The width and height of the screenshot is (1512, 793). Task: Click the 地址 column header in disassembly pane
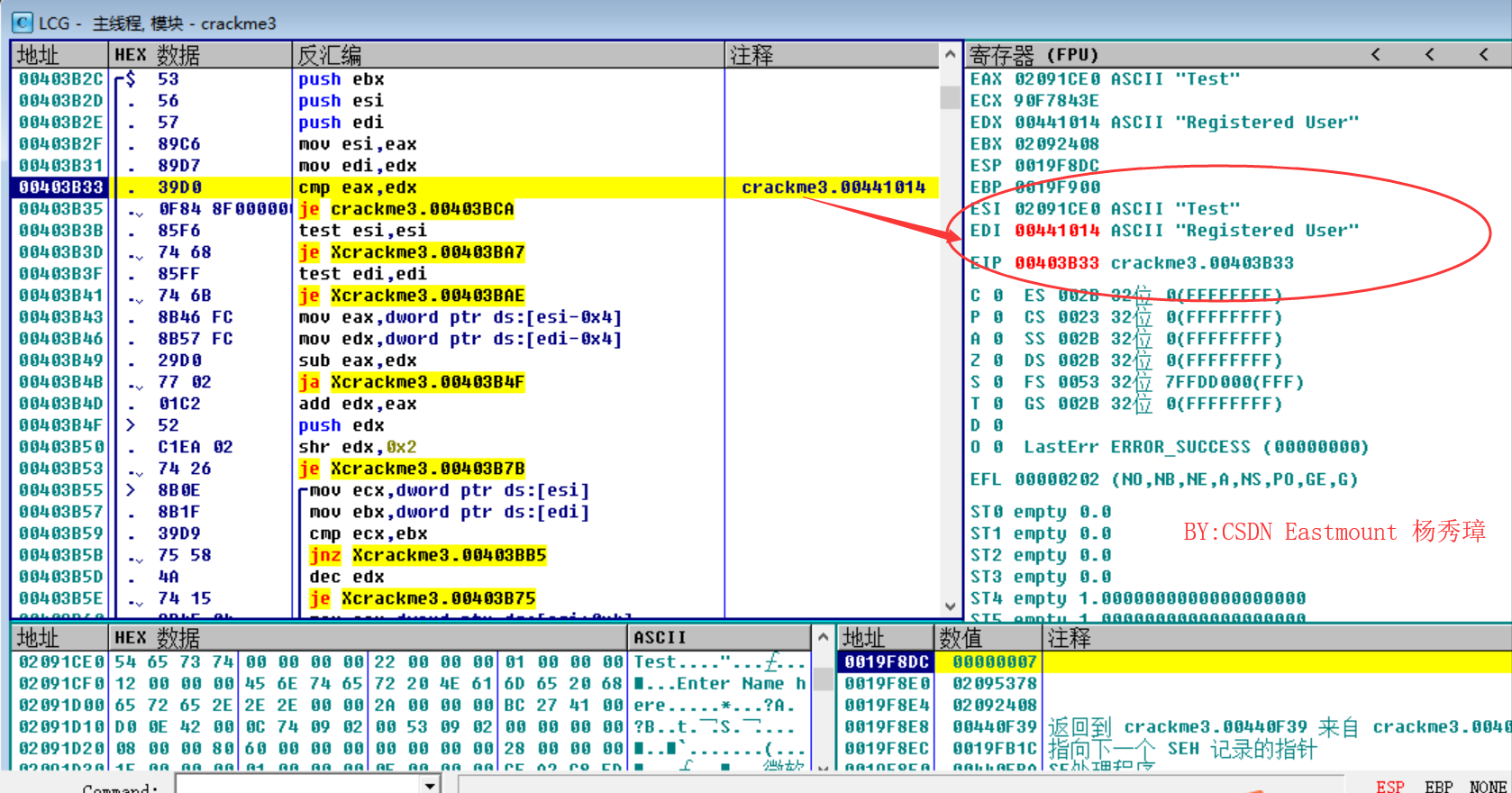[59, 55]
